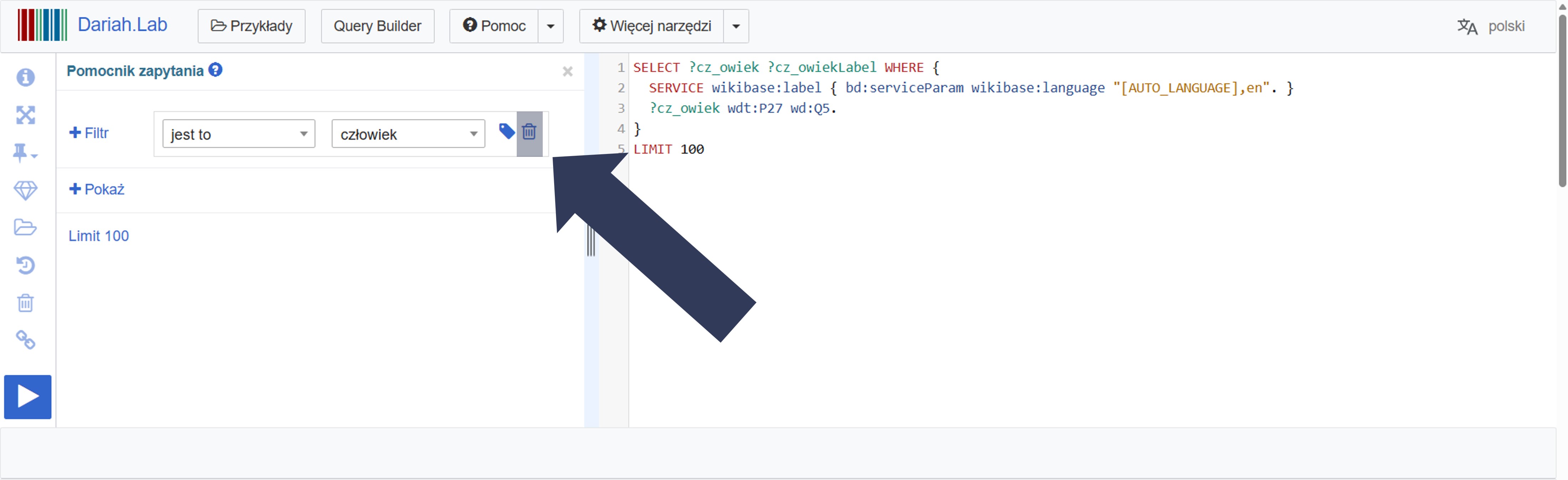Delete the filter row with trash icon

coord(529,132)
